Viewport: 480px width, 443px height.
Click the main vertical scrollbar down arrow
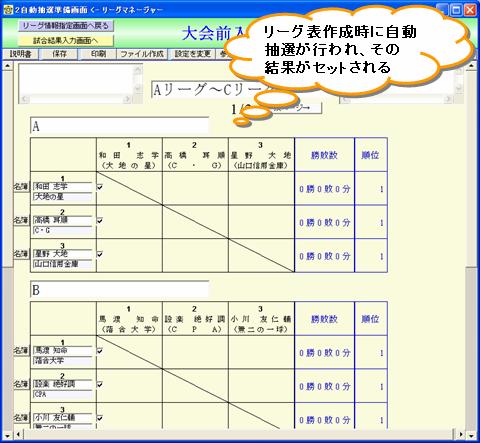[x=471, y=435]
